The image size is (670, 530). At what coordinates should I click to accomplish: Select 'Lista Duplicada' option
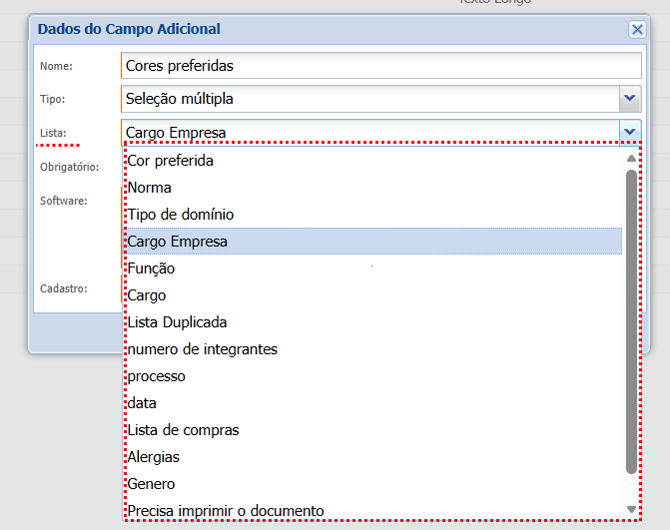(x=177, y=322)
